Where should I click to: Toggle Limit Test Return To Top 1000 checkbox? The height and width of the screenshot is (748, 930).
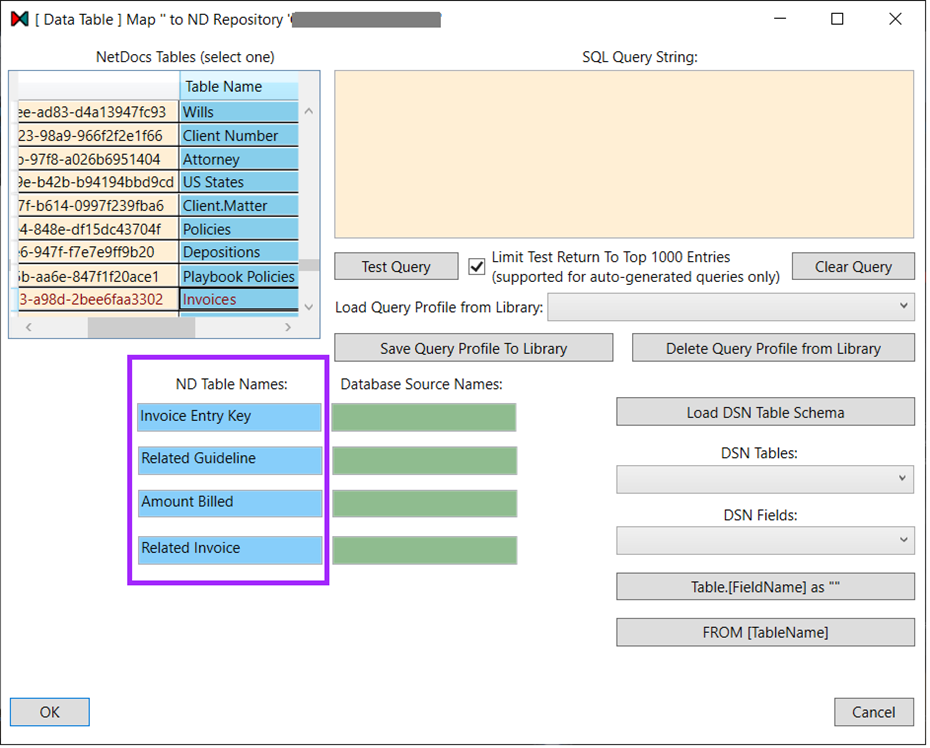(476, 266)
